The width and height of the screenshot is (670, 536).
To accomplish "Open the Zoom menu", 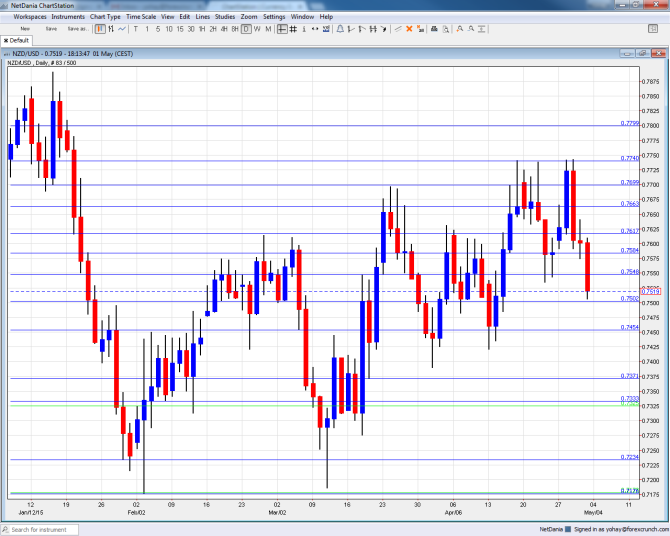I will pos(249,17).
